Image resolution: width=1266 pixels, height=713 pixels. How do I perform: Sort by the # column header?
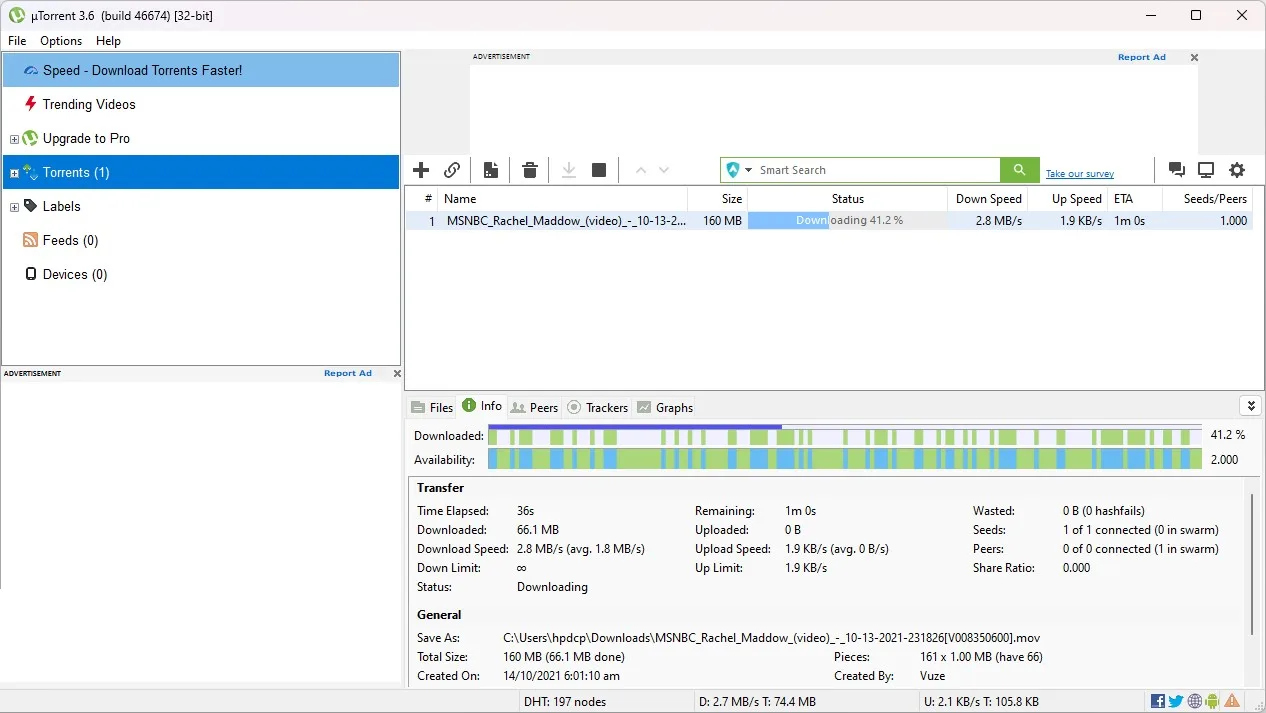click(x=422, y=199)
